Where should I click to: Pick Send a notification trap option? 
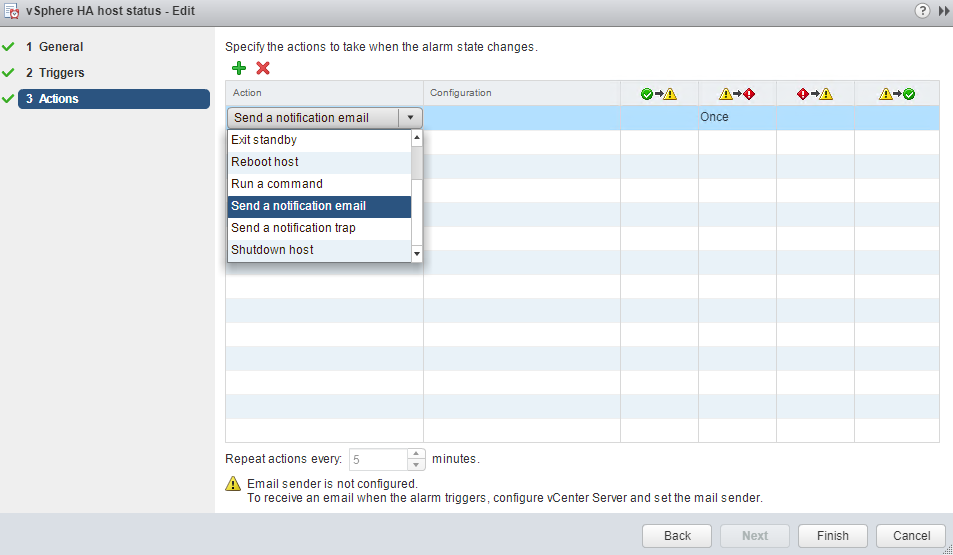293,228
